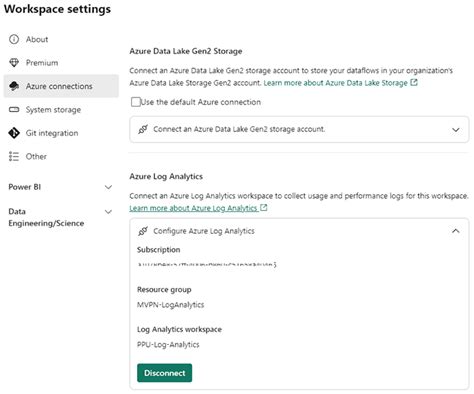The image size is (474, 394).
Task: Open the About settings tab
Action: 61,39
